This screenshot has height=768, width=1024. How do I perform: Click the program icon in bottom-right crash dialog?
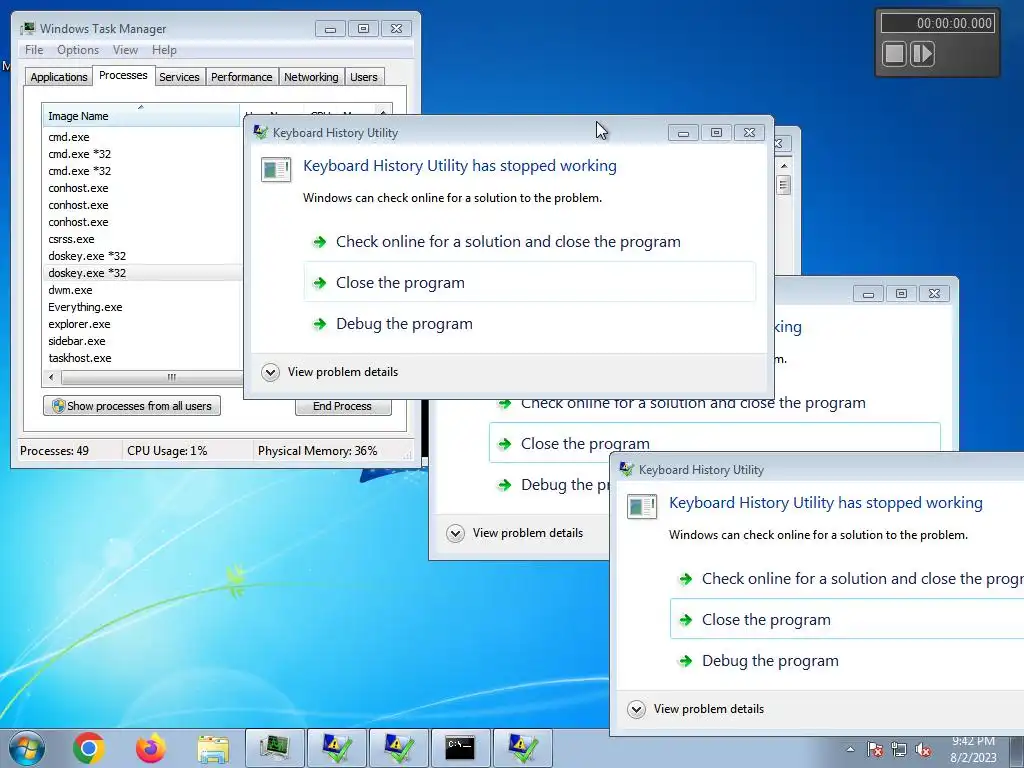(642, 506)
